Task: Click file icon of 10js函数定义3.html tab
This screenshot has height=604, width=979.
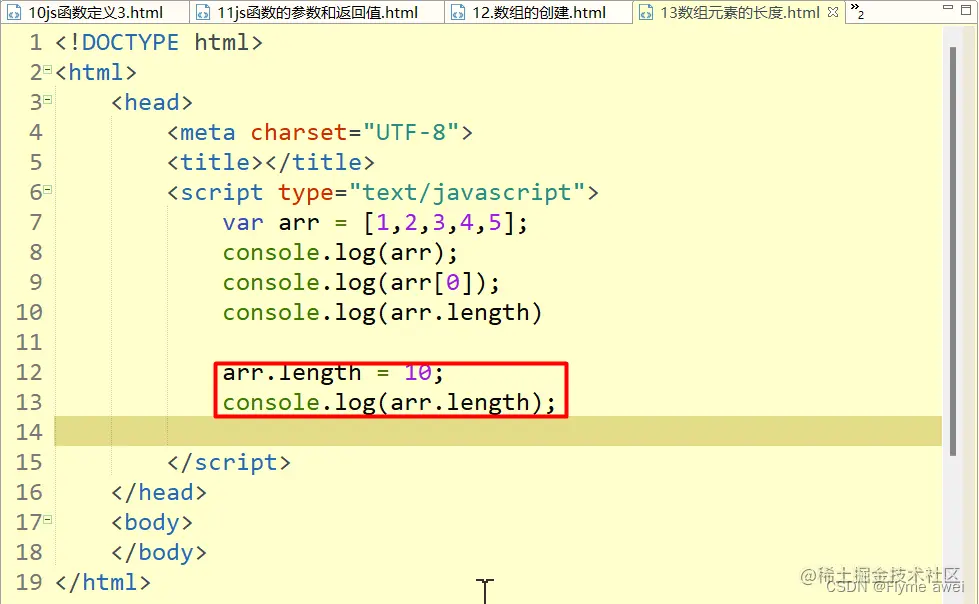Action: [x=14, y=12]
